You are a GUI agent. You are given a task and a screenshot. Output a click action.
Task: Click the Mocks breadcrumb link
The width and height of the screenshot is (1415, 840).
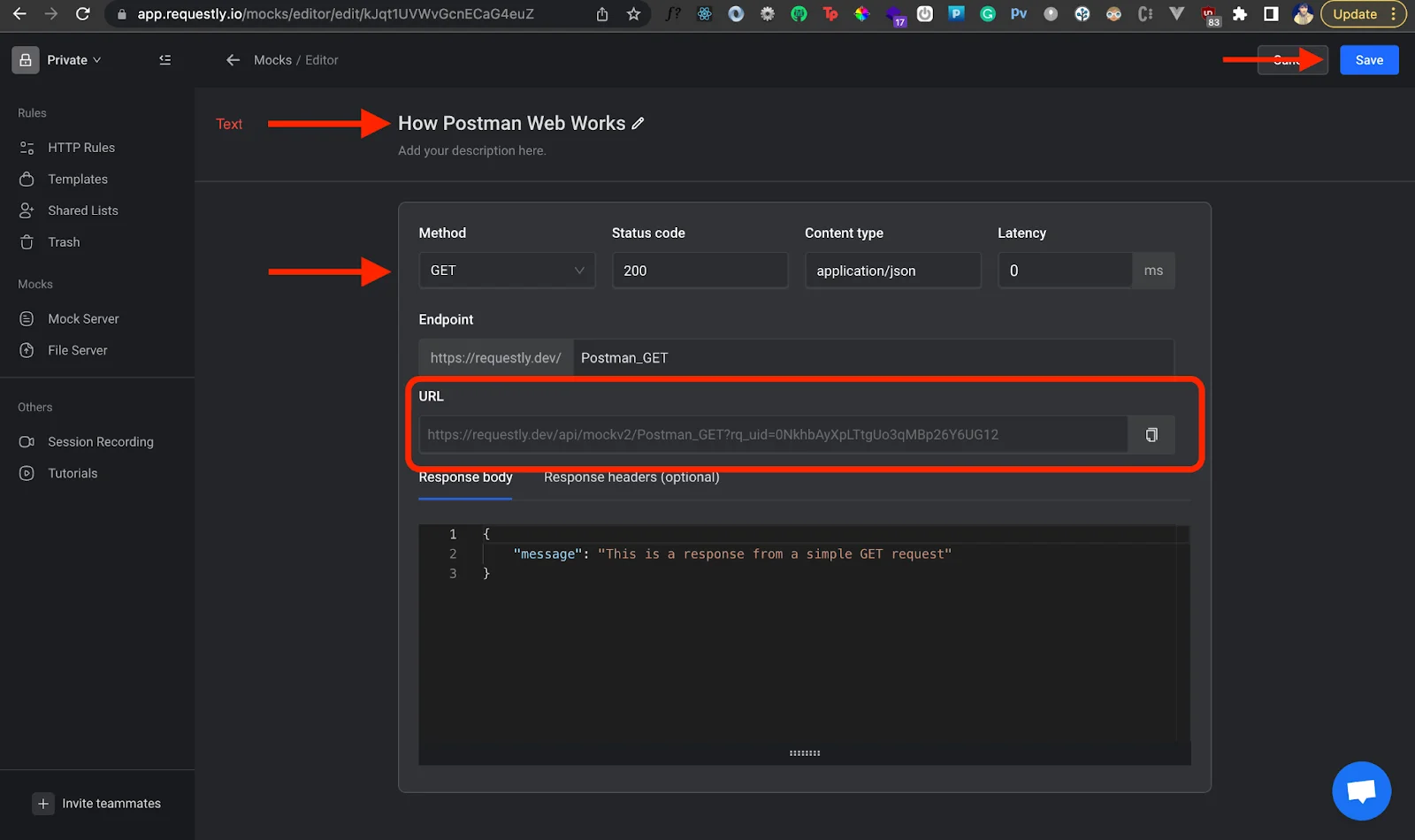pyautogui.click(x=272, y=60)
